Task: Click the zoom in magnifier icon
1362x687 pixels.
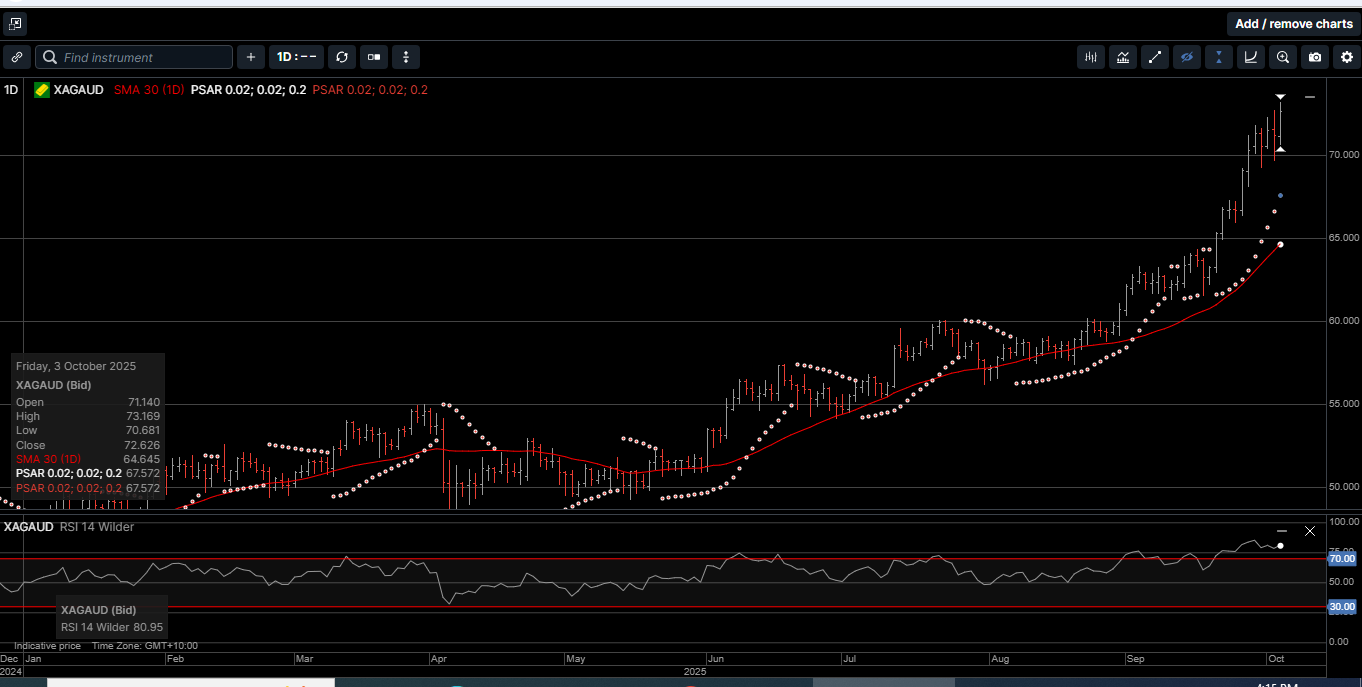Action: click(x=1283, y=58)
